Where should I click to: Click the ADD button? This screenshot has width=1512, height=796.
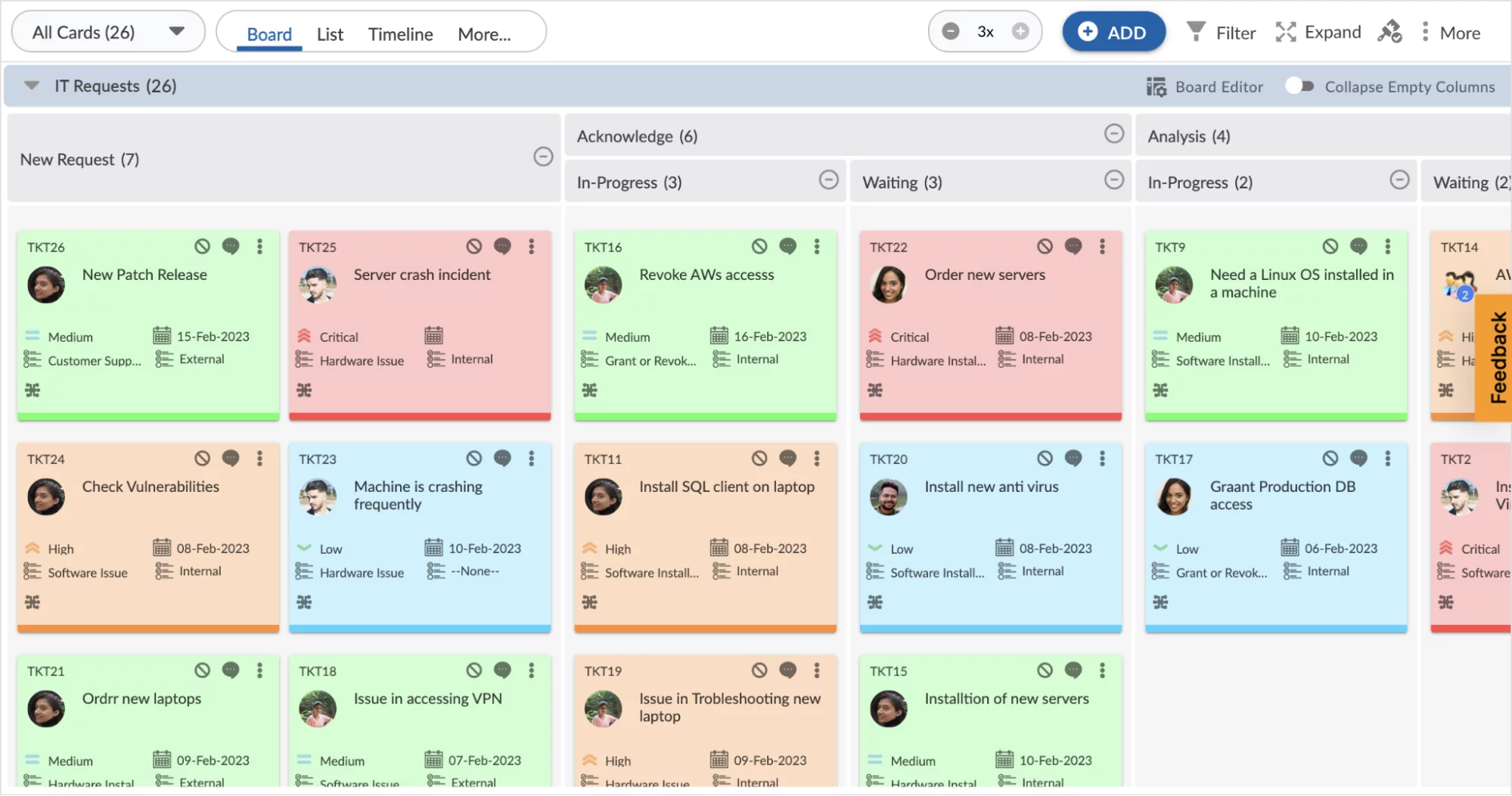(1113, 32)
